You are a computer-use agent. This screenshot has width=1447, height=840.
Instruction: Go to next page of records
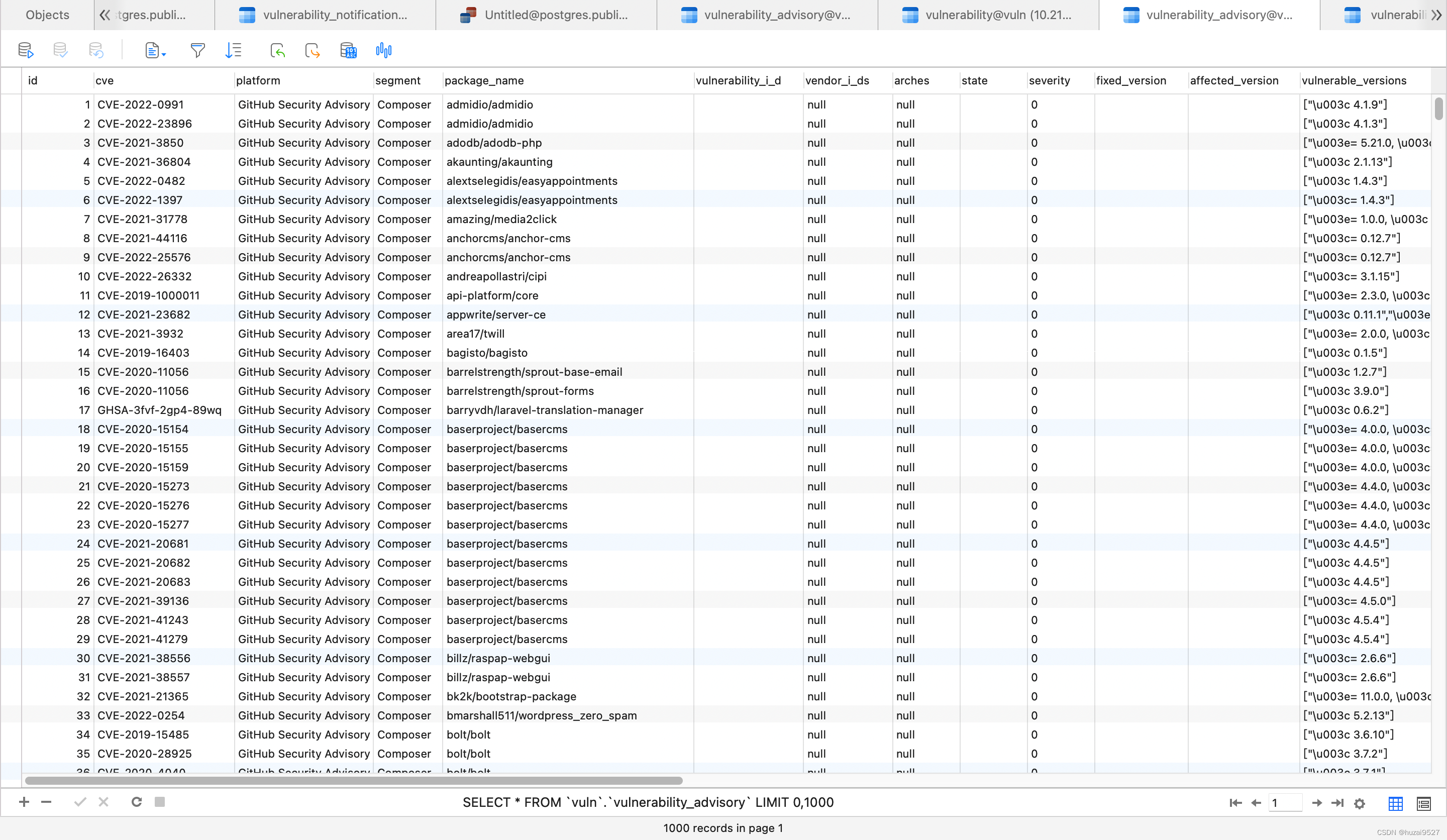tap(1317, 803)
